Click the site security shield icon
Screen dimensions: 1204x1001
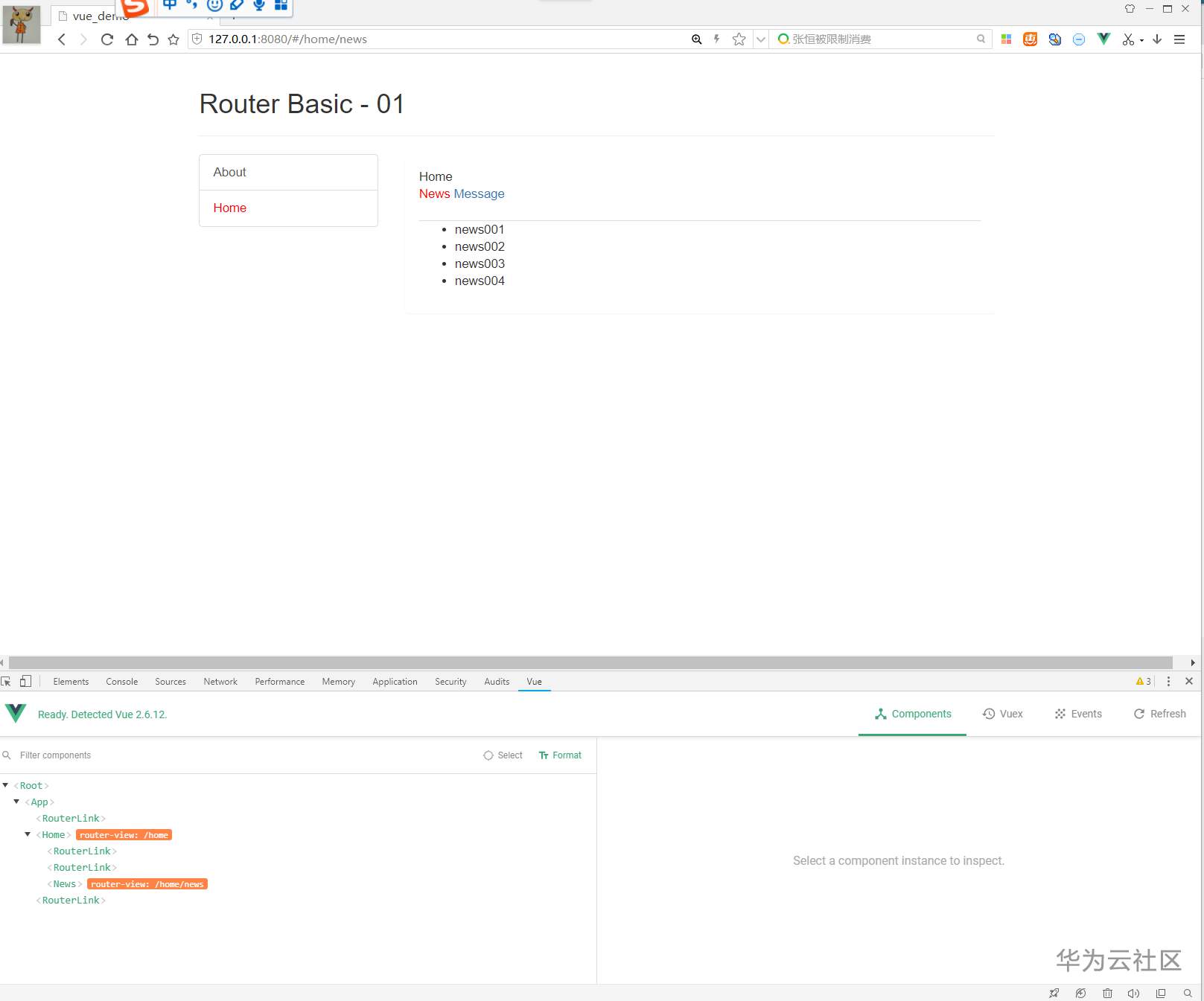[x=197, y=39]
